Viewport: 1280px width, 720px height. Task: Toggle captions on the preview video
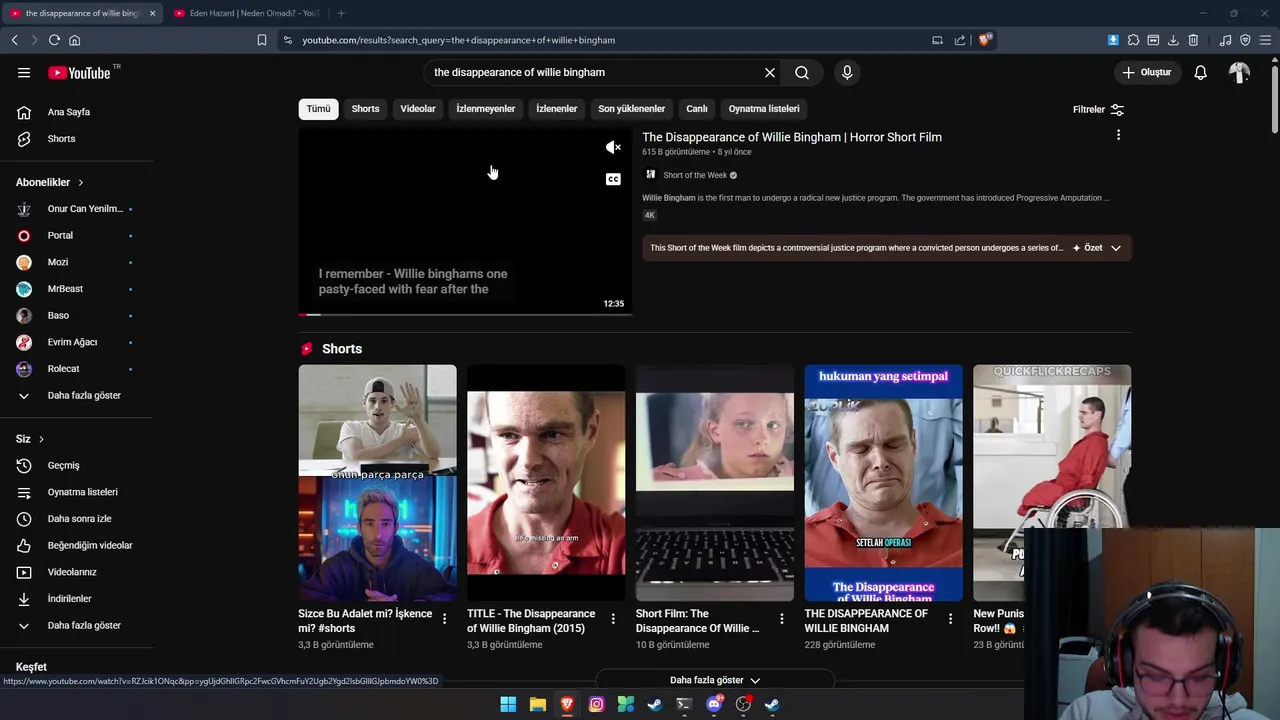pyautogui.click(x=613, y=179)
